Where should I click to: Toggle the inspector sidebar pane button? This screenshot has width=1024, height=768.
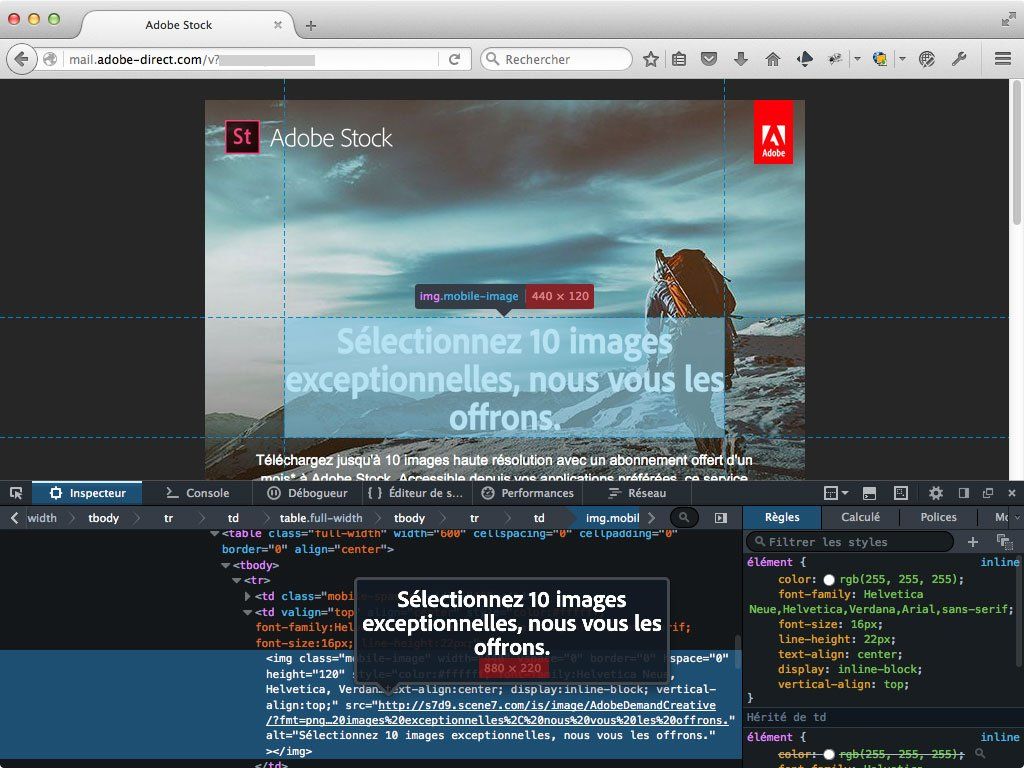[x=721, y=518]
